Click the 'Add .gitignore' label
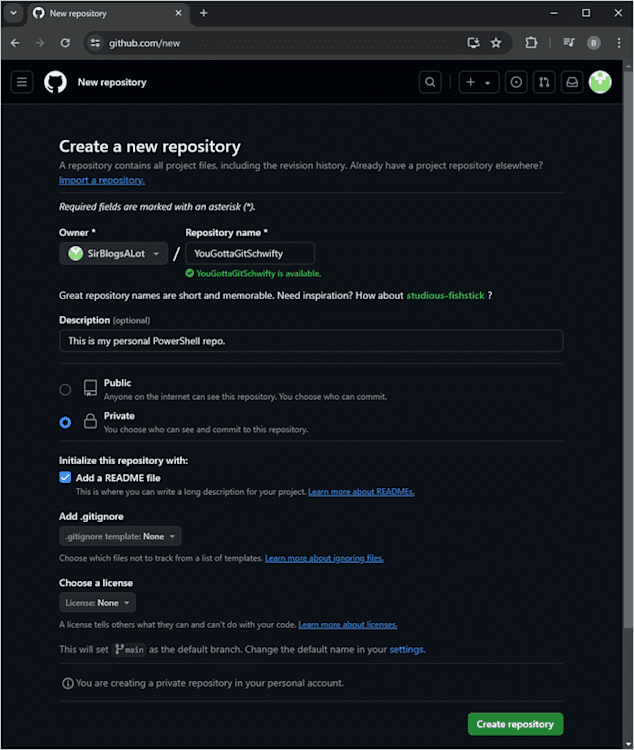This screenshot has height=750, width=634. [91, 517]
